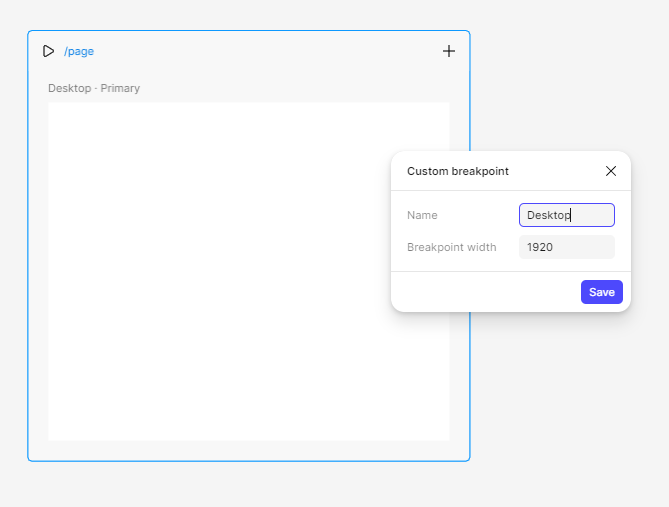Screen dimensions: 669x507
Task: Select the Desktop - Primary label
Action: coord(94,88)
